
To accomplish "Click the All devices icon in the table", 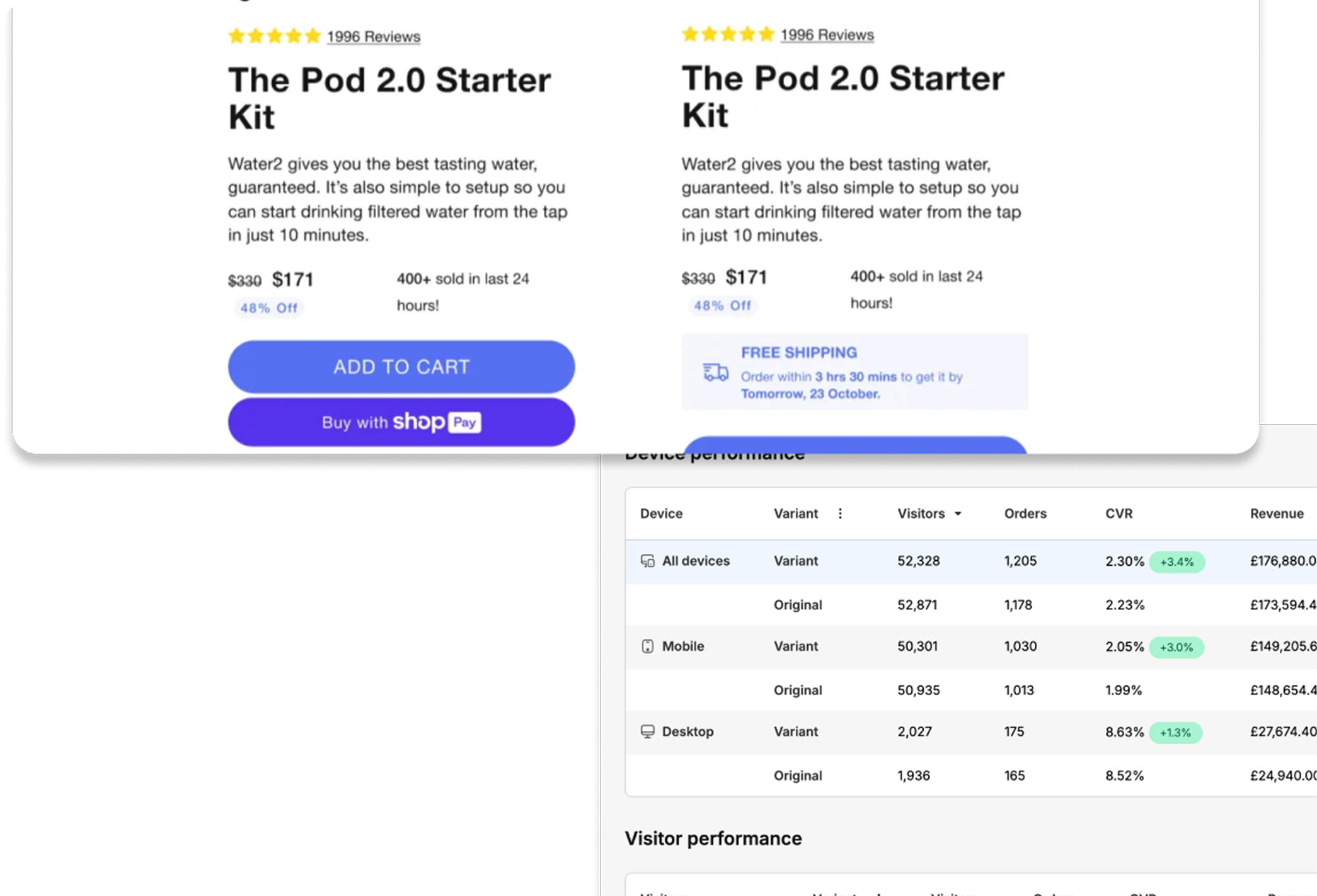I will coord(647,561).
